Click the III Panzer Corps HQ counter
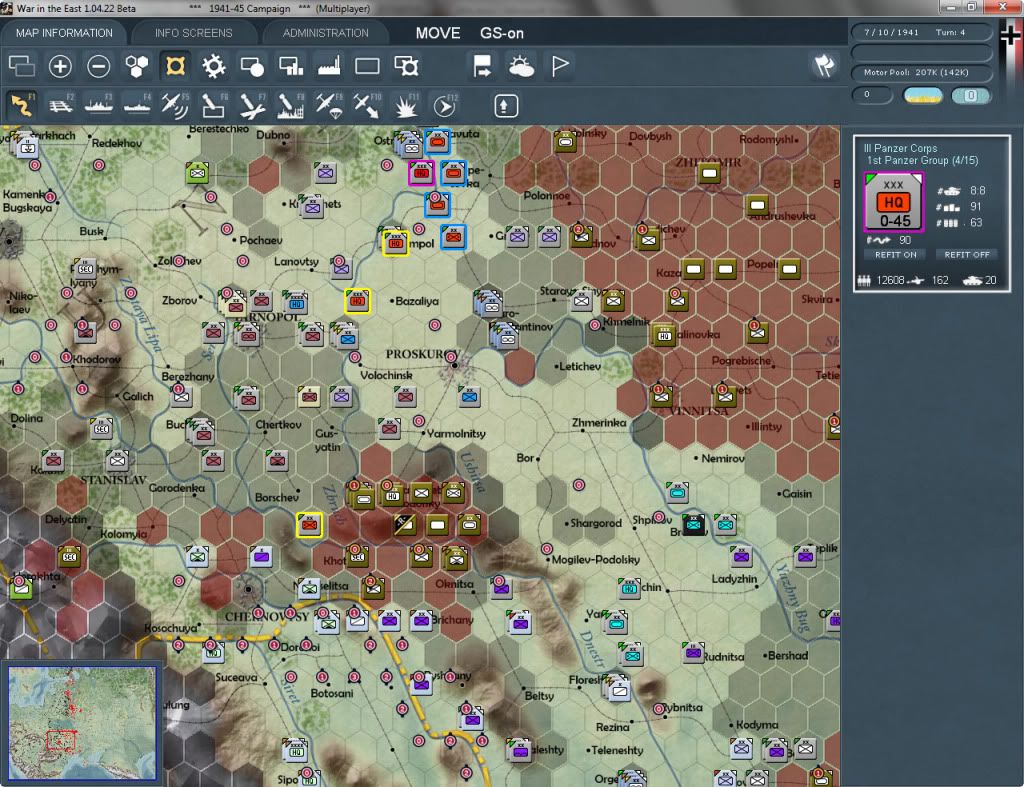Viewport: 1024px width, 787px height. pyautogui.click(x=893, y=202)
